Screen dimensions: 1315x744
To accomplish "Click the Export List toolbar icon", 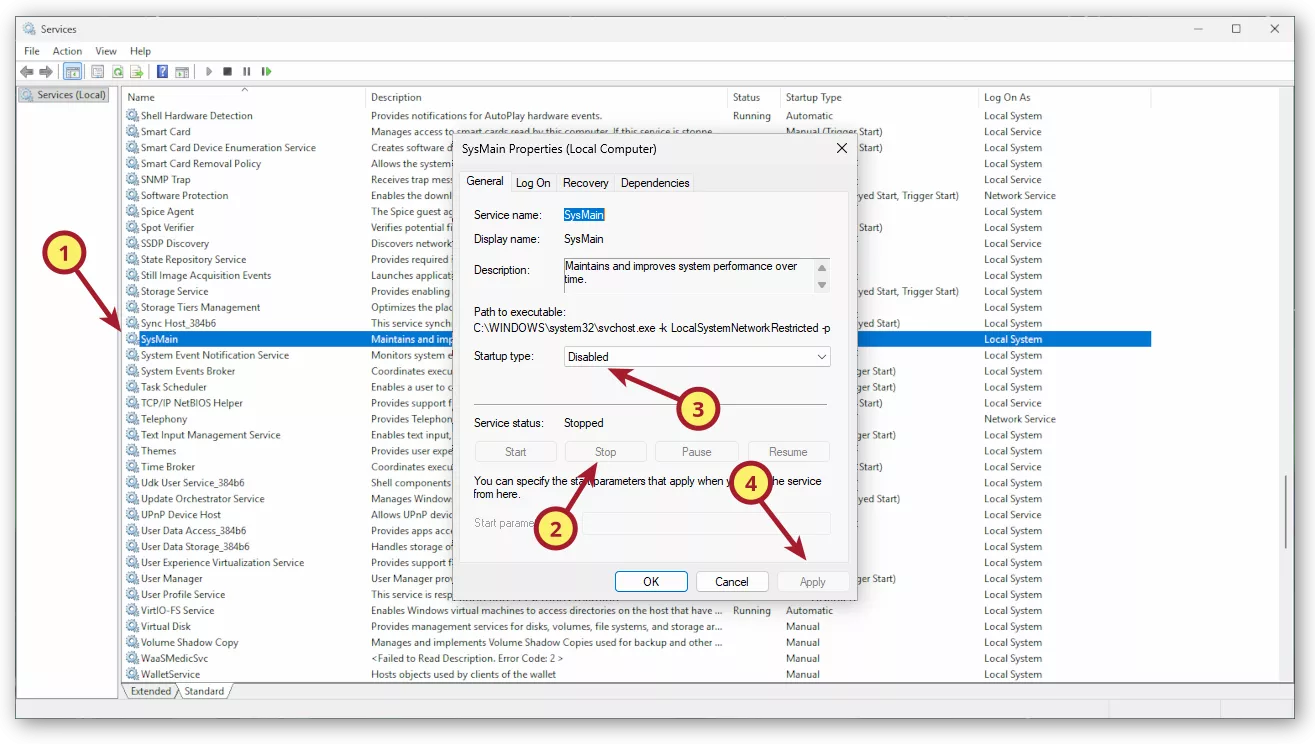I will coord(138,71).
